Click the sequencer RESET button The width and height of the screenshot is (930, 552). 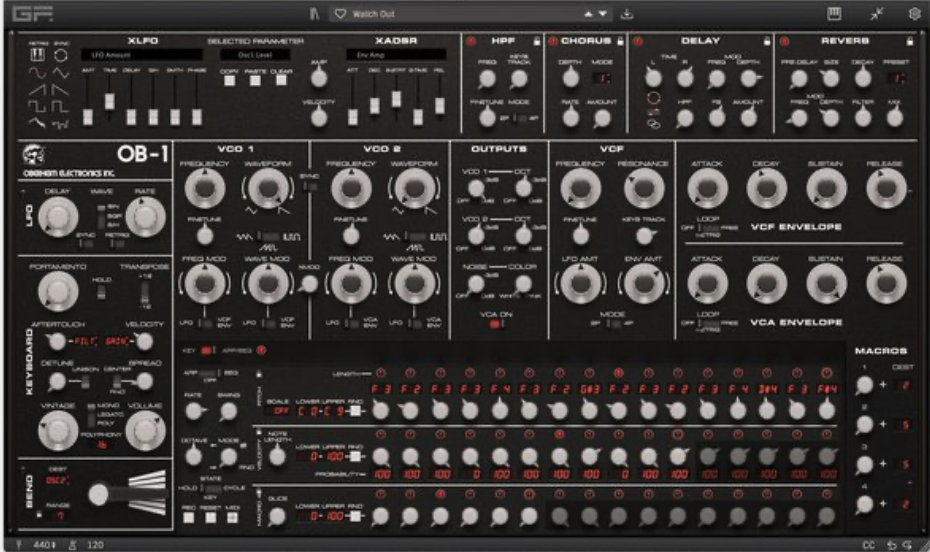pyautogui.click(x=211, y=517)
